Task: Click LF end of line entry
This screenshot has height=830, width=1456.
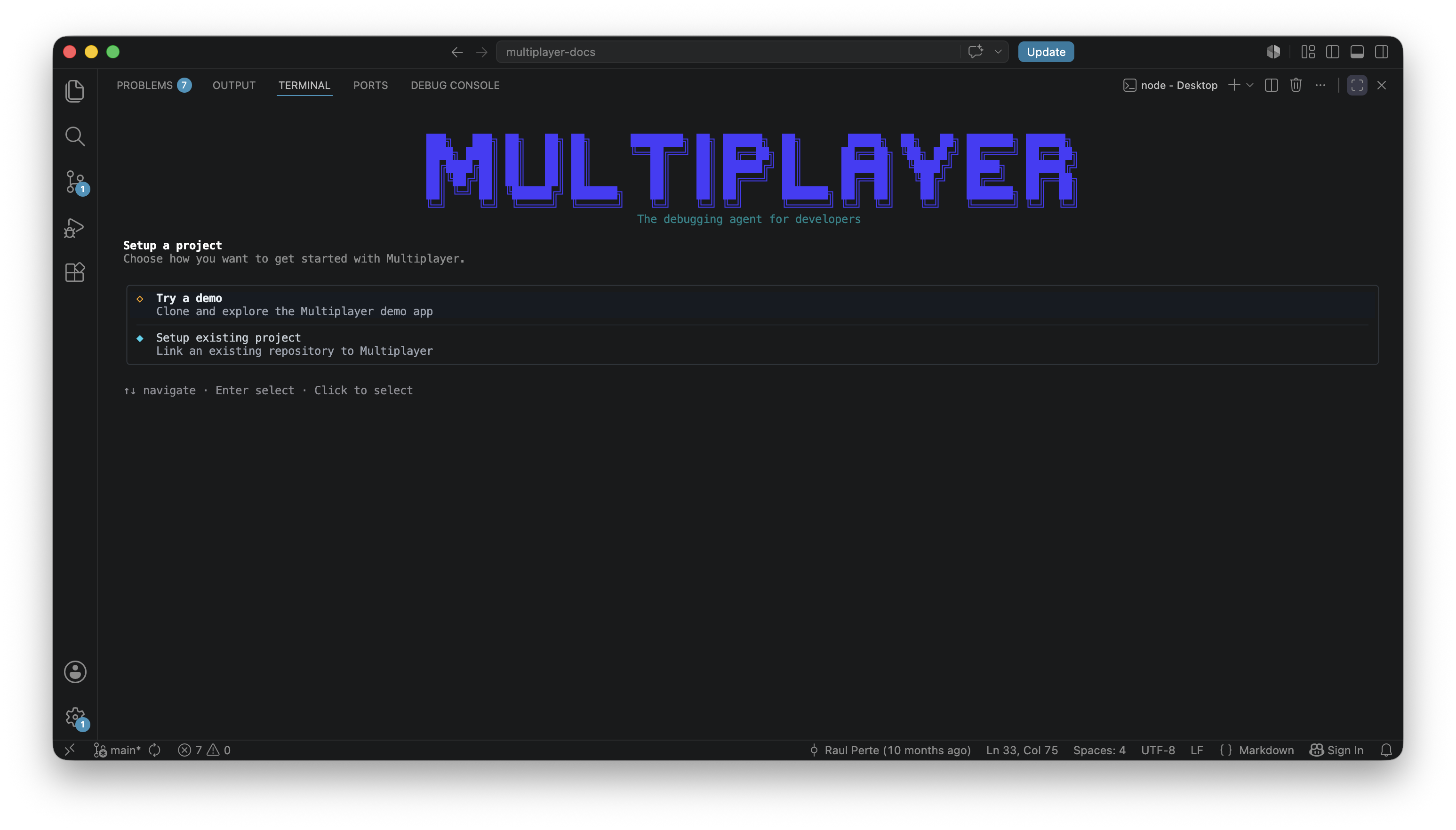Action: [x=1197, y=750]
